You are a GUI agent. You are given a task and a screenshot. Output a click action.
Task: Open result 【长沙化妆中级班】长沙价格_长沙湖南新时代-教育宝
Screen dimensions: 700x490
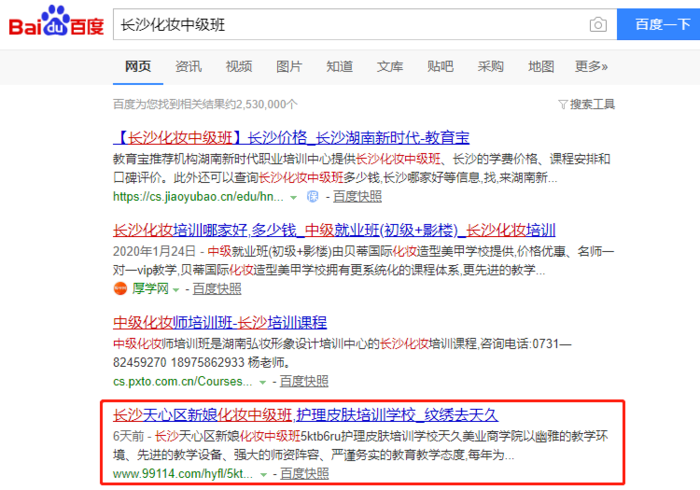click(x=291, y=137)
